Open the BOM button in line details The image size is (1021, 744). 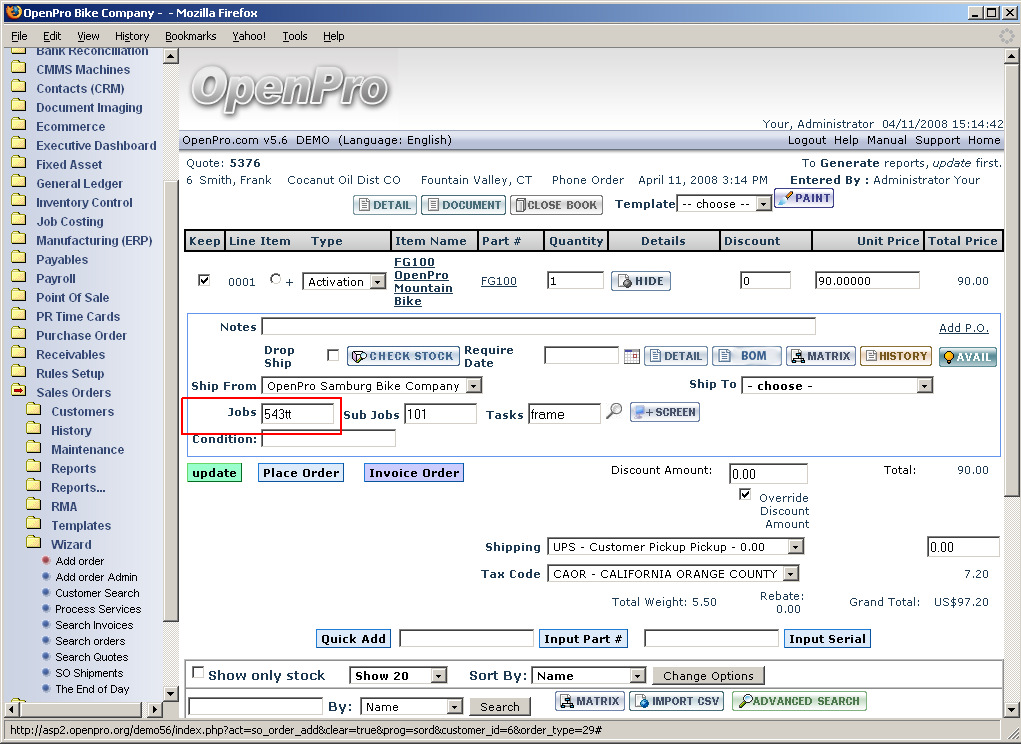tap(746, 356)
